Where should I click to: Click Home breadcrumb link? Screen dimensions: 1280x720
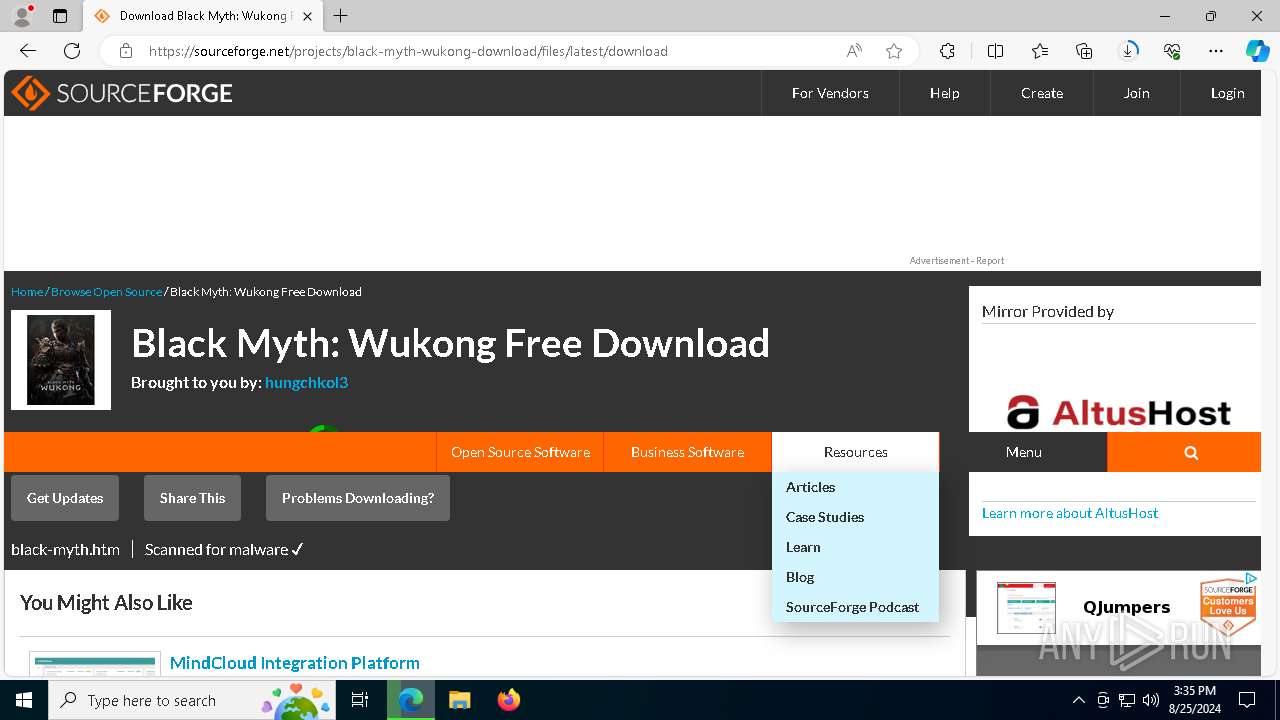pos(27,292)
